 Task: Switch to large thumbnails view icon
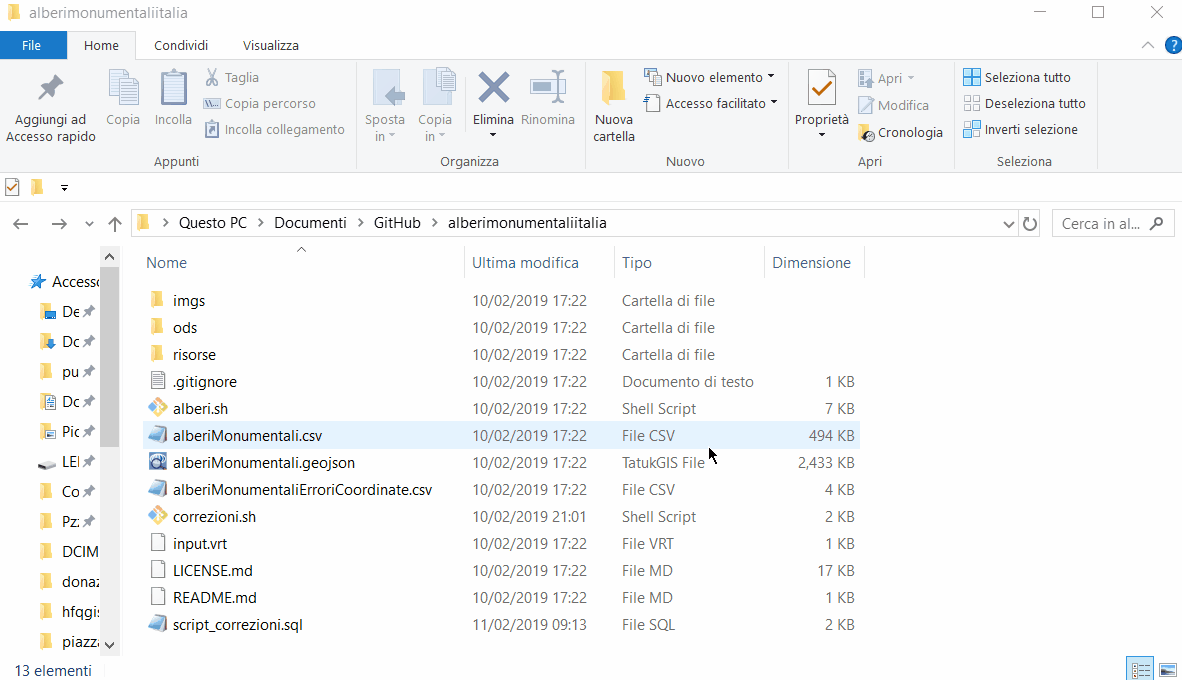pyautogui.click(x=1166, y=670)
